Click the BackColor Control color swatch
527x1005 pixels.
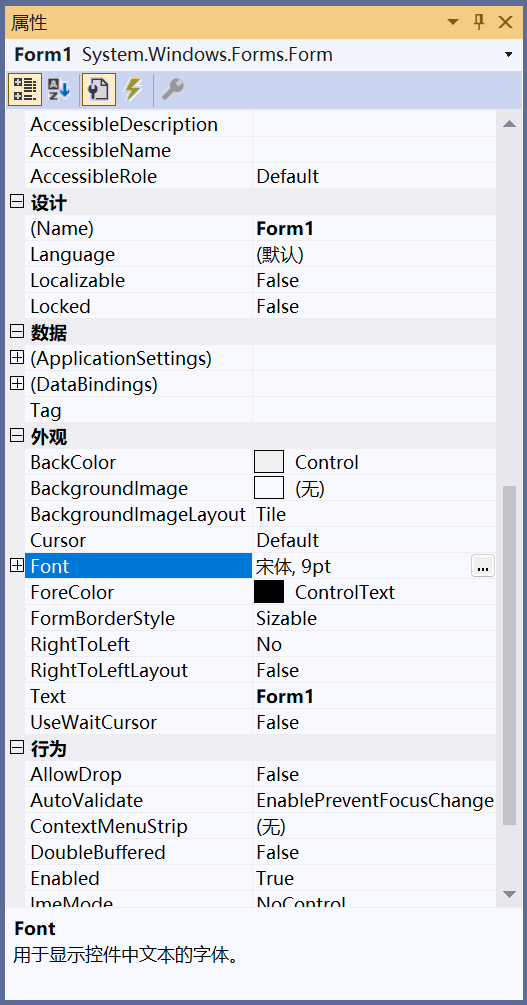(269, 462)
